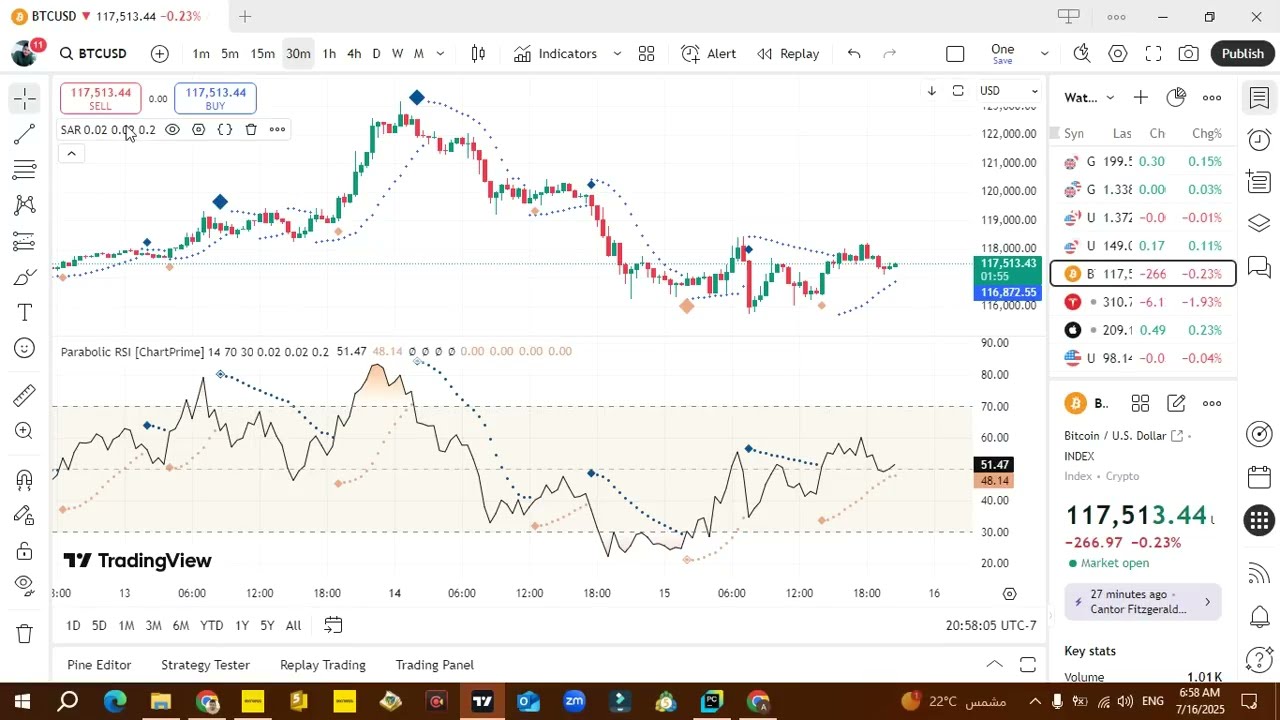Open the Trading Panel tab
The height and width of the screenshot is (720, 1280).
pyautogui.click(x=434, y=665)
